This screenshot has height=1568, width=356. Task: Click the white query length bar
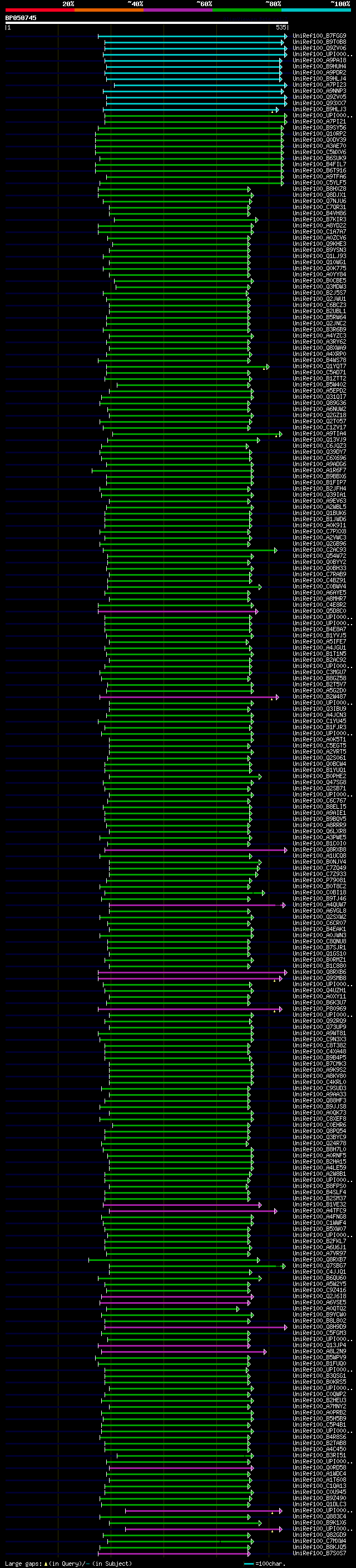(147, 23)
